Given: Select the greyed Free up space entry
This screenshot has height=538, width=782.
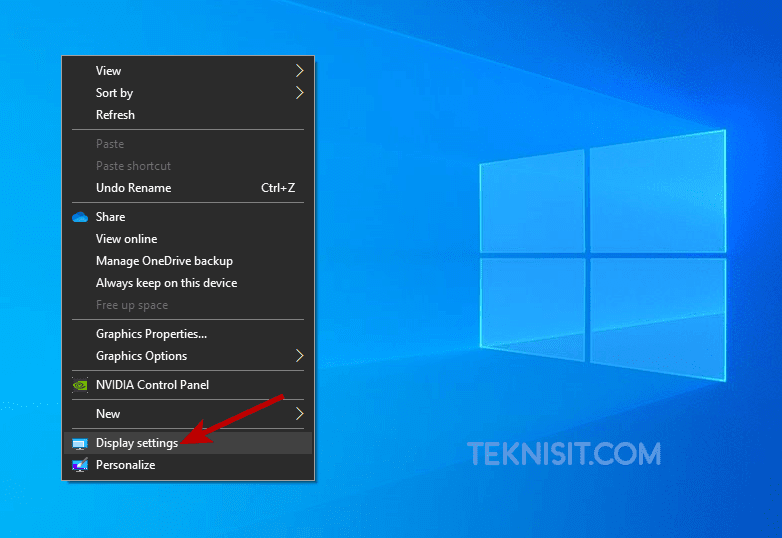Looking at the screenshot, I should 188,305.
